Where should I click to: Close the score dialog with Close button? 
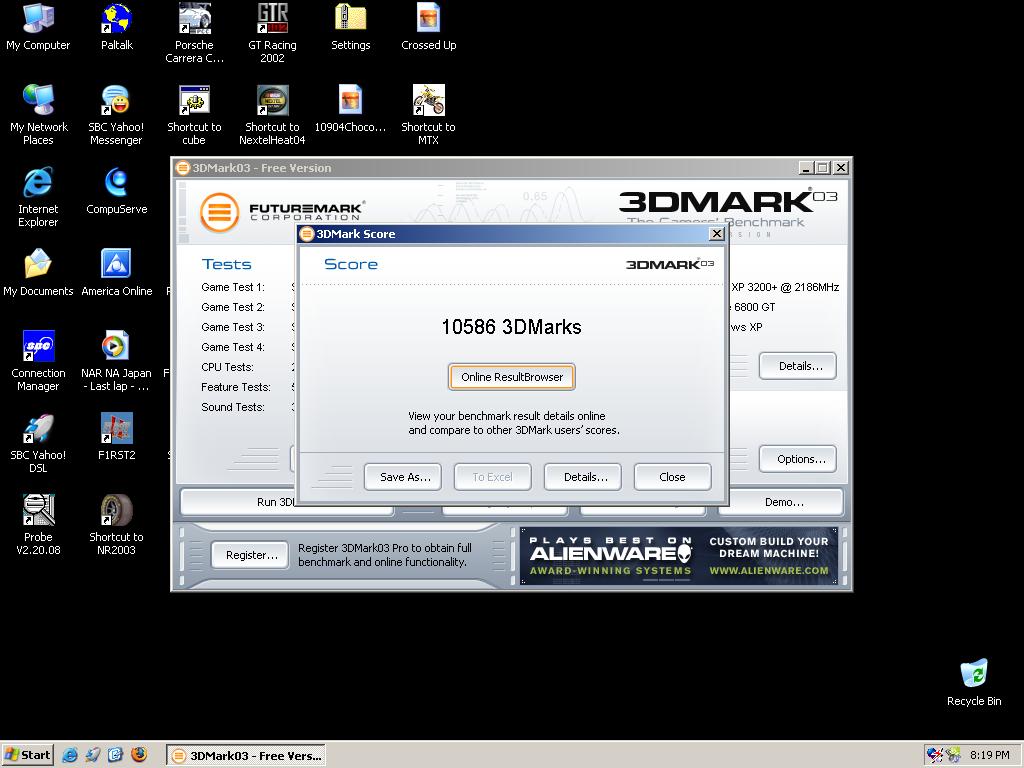pos(672,477)
